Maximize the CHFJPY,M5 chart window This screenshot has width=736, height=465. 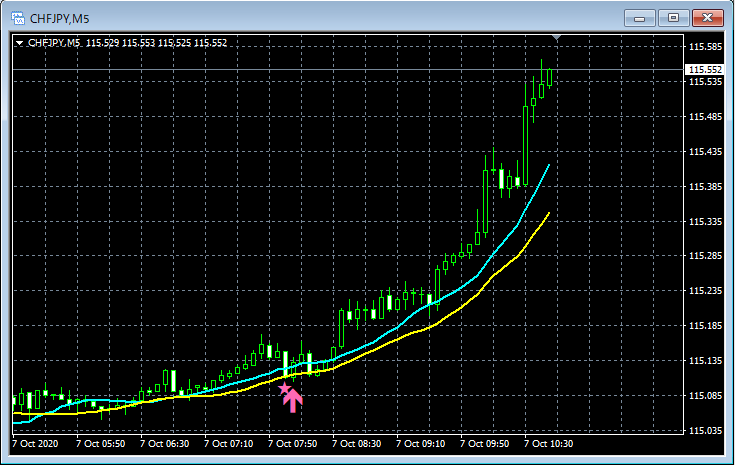(x=673, y=18)
